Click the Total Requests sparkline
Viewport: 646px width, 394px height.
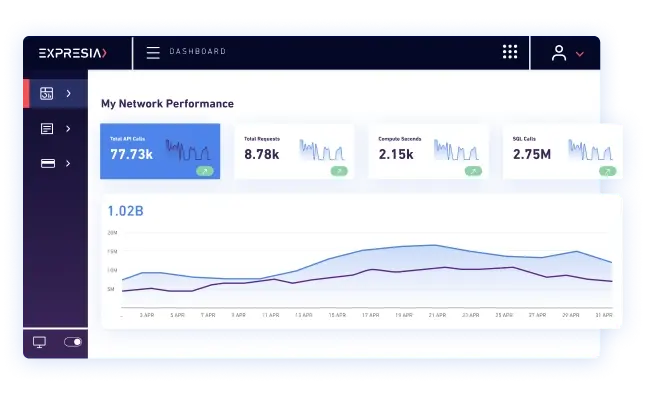tap(322, 150)
